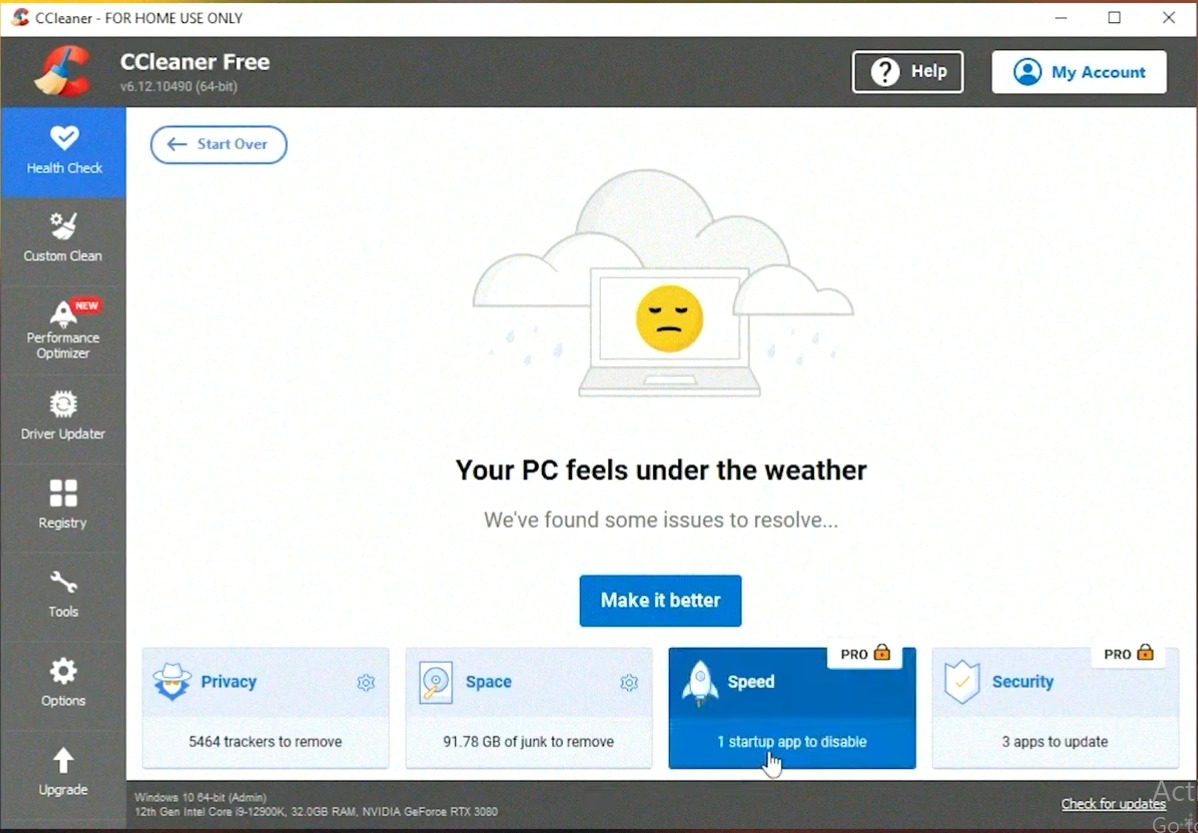Open the Health Check section
The image size is (1198, 833).
pos(63,152)
